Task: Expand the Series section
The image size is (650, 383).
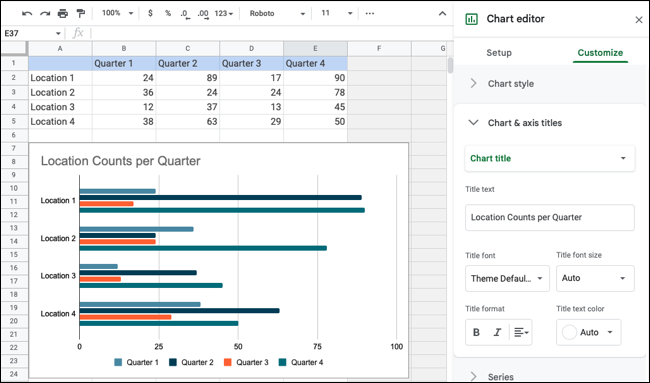Action: (x=550, y=376)
